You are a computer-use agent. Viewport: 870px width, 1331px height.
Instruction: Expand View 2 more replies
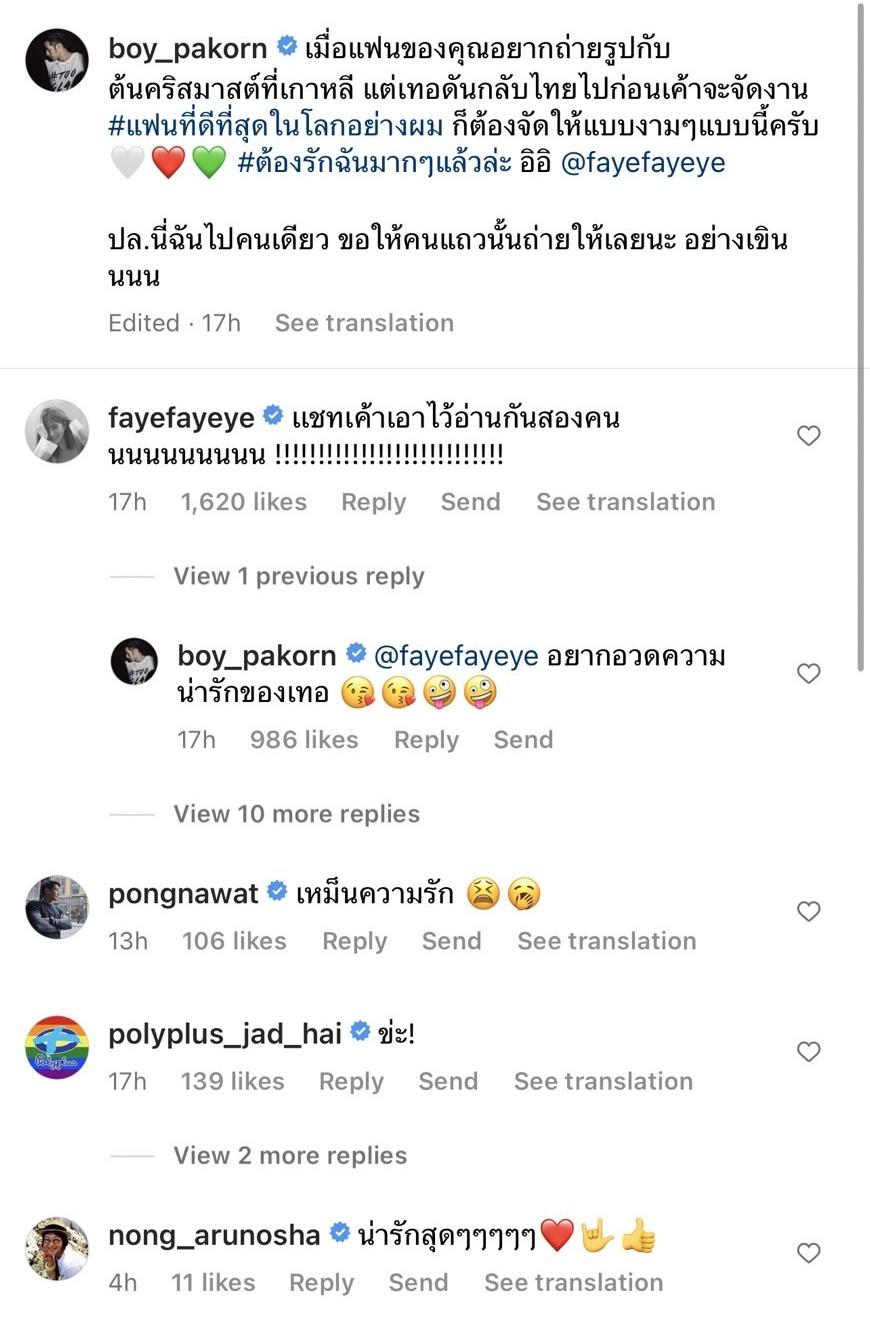(290, 1155)
